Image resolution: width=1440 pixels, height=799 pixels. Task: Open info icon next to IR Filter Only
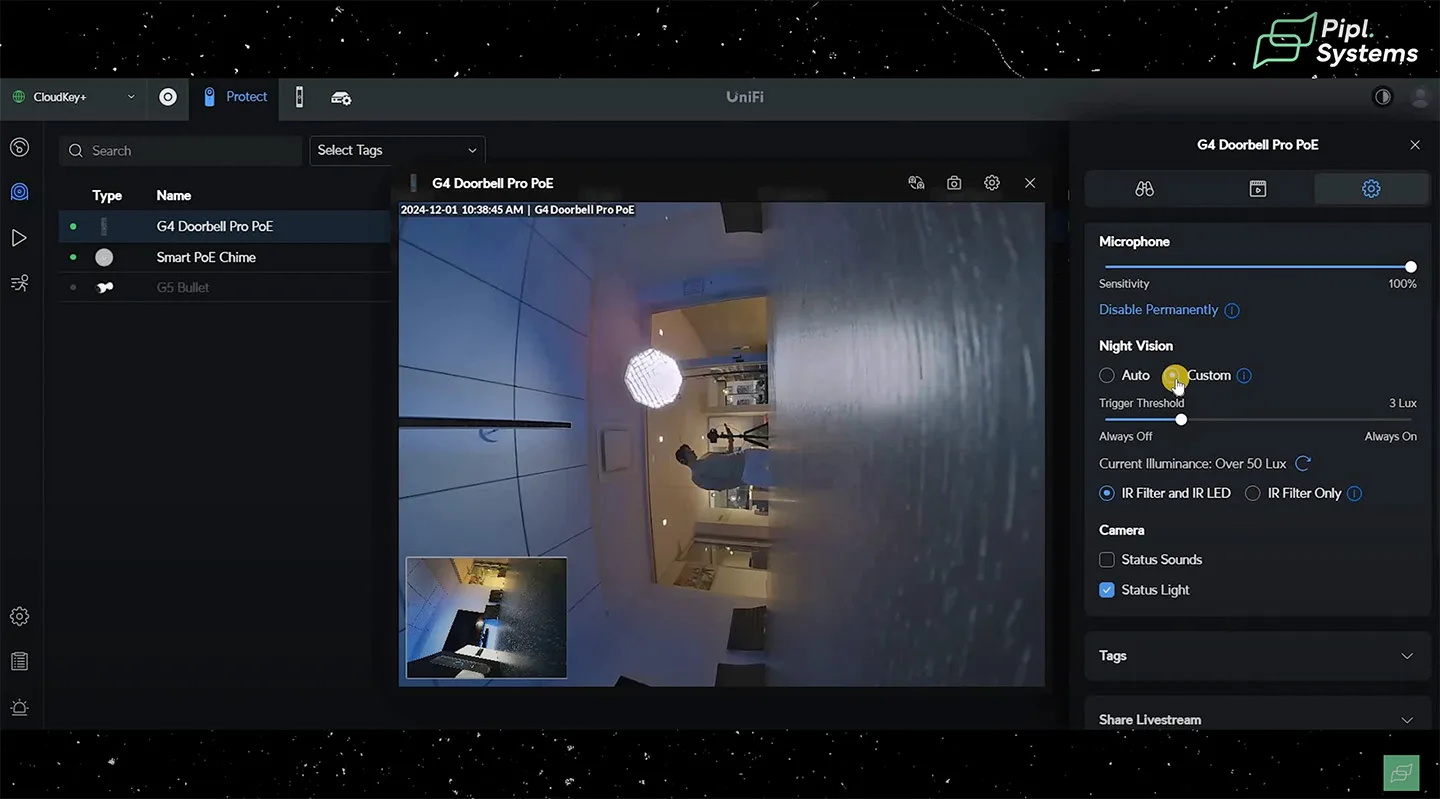point(1355,493)
